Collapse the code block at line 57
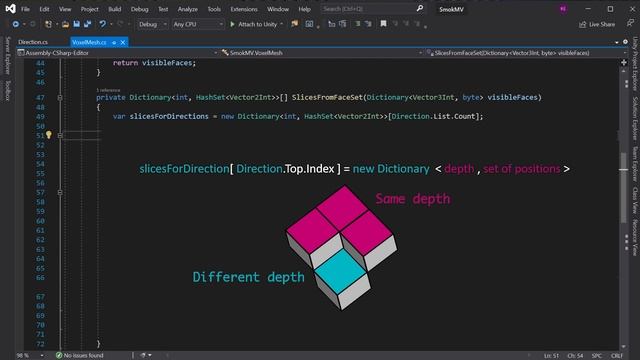The height and width of the screenshot is (360, 640). pos(60,192)
